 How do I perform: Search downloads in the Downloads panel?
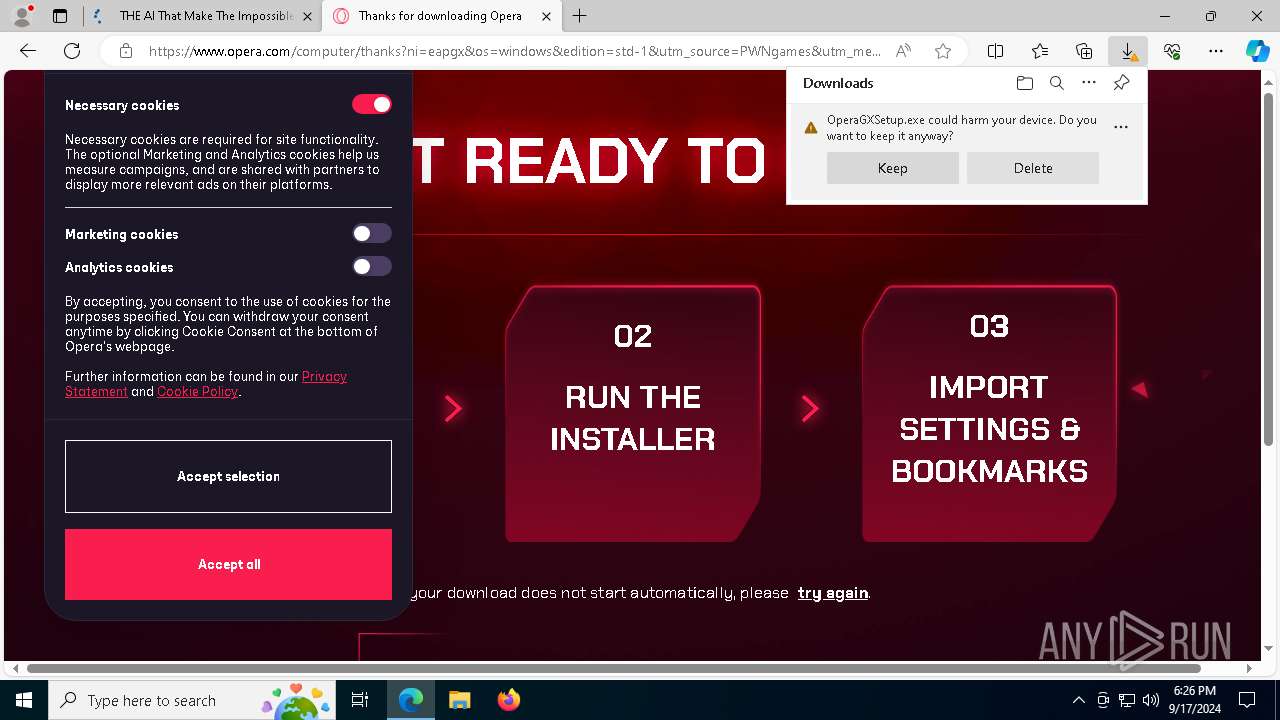[1057, 83]
